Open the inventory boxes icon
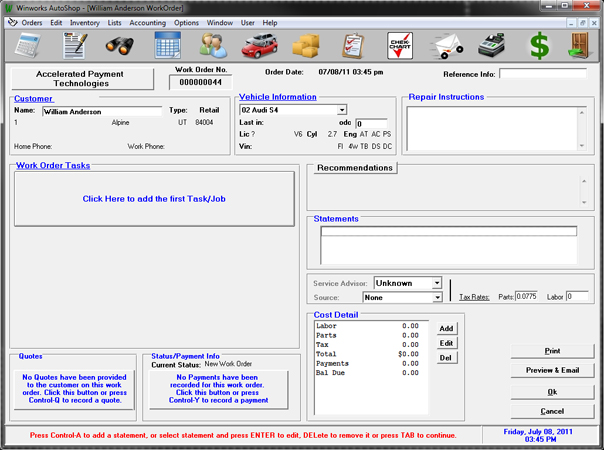 tap(306, 46)
